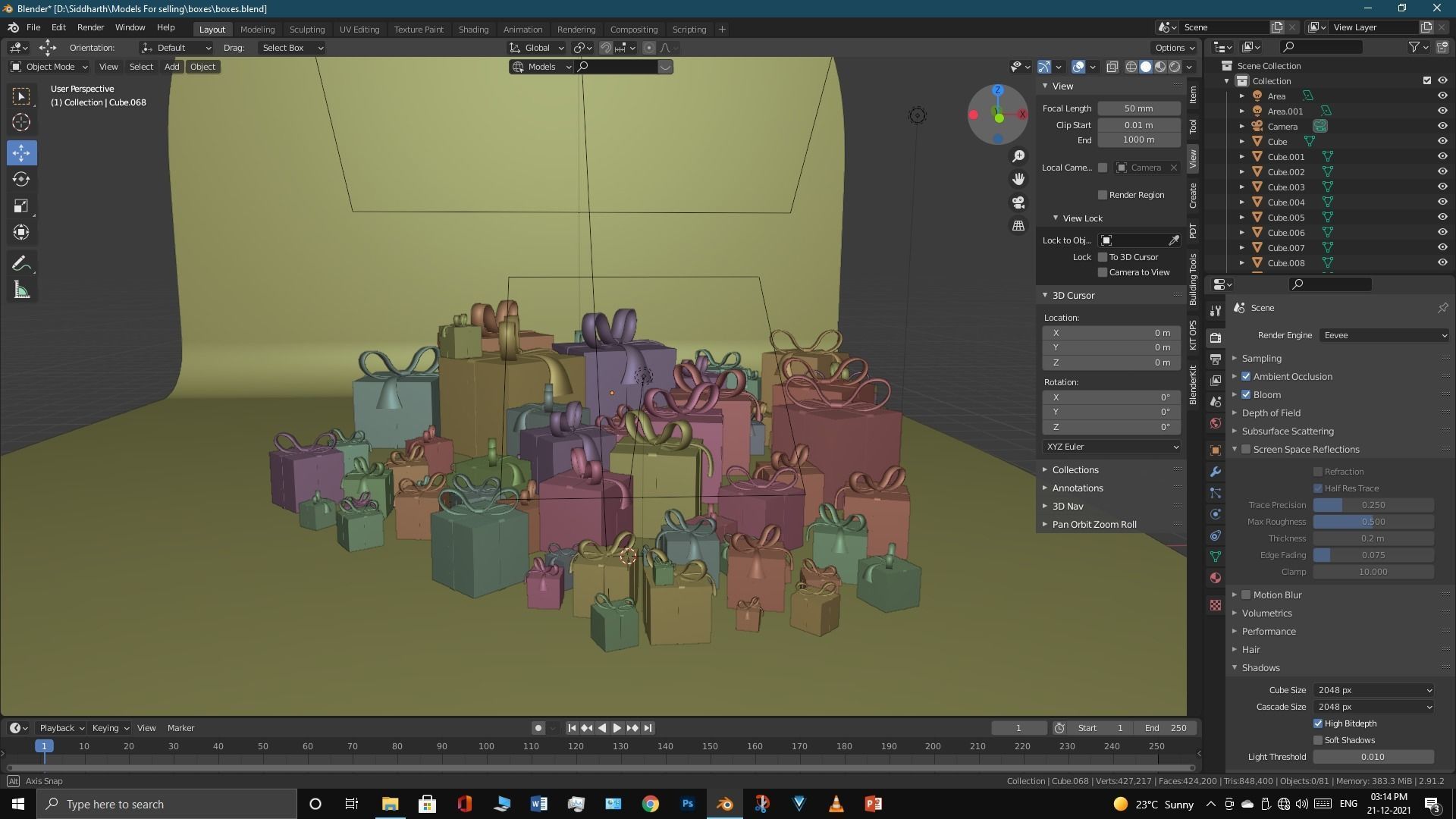The width and height of the screenshot is (1456, 819).
Task: Open the Object properties orange square icon
Action: [x=1216, y=450]
